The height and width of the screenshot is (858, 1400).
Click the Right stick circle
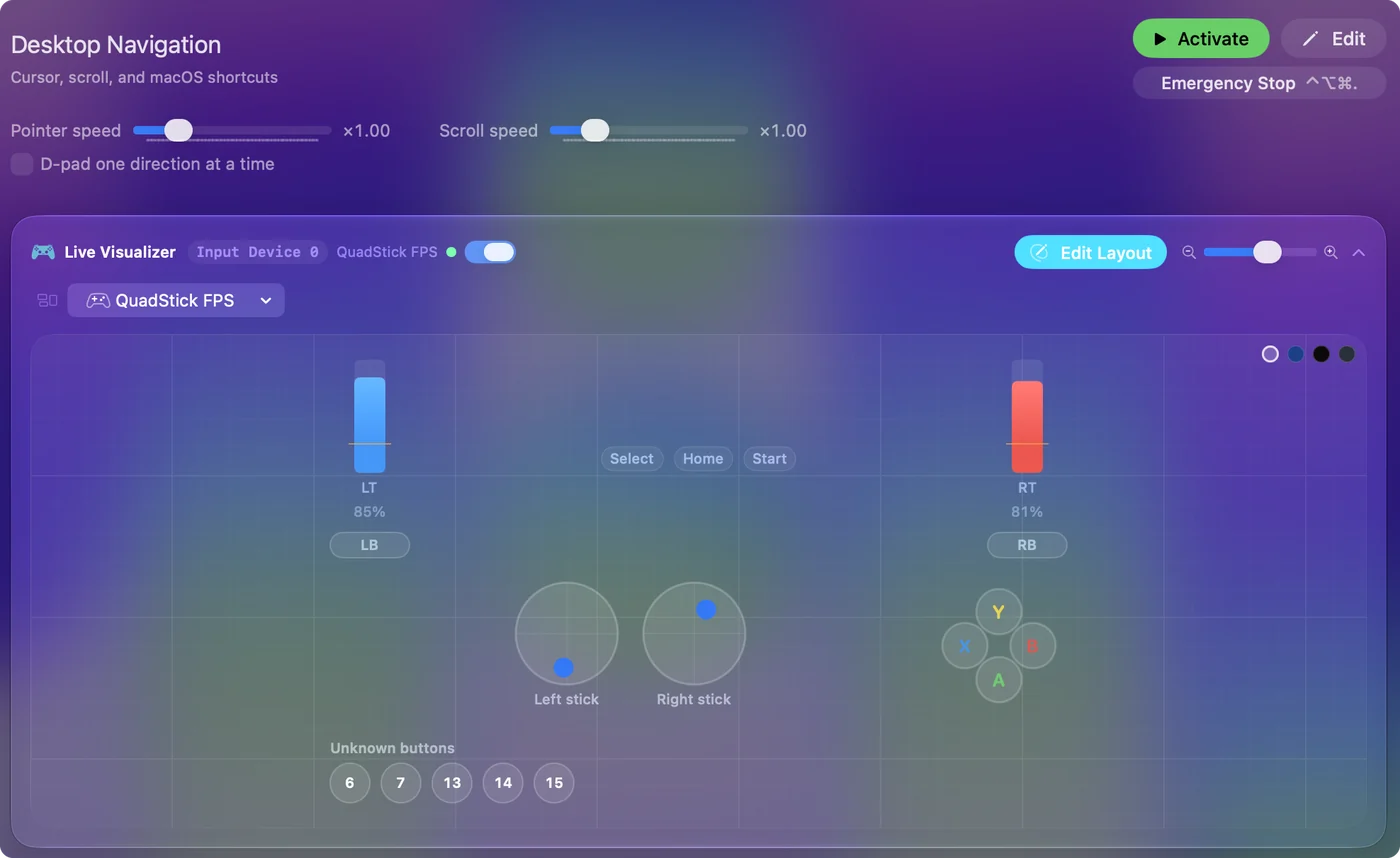[x=694, y=634]
